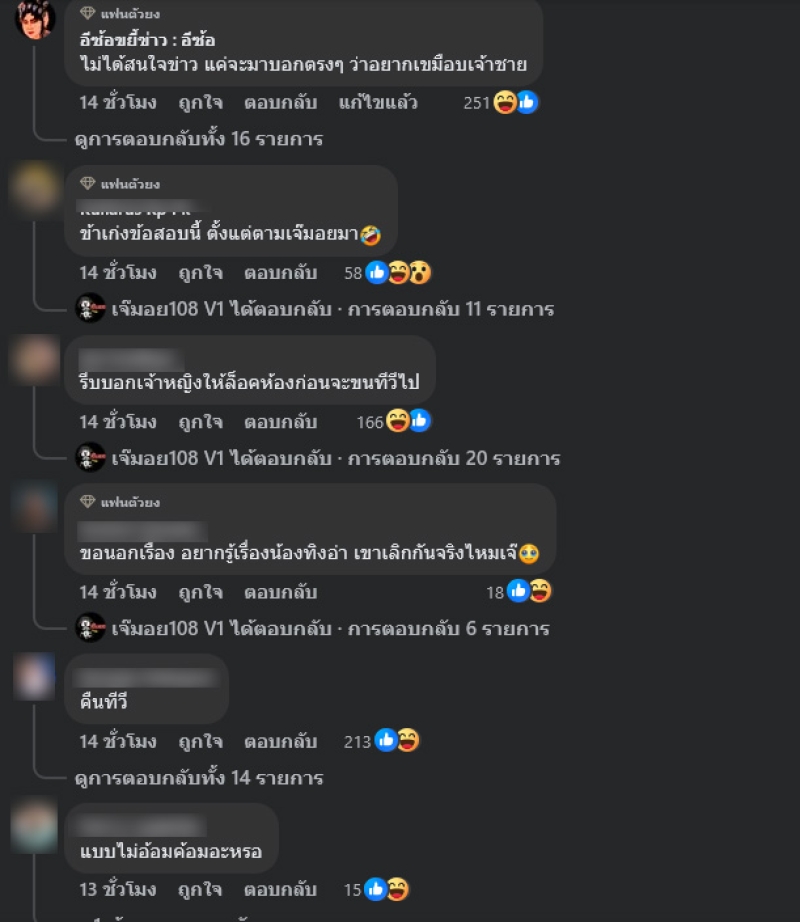Click ตอบกลับ under the ขอนอกเรื่อง comment

(281, 592)
